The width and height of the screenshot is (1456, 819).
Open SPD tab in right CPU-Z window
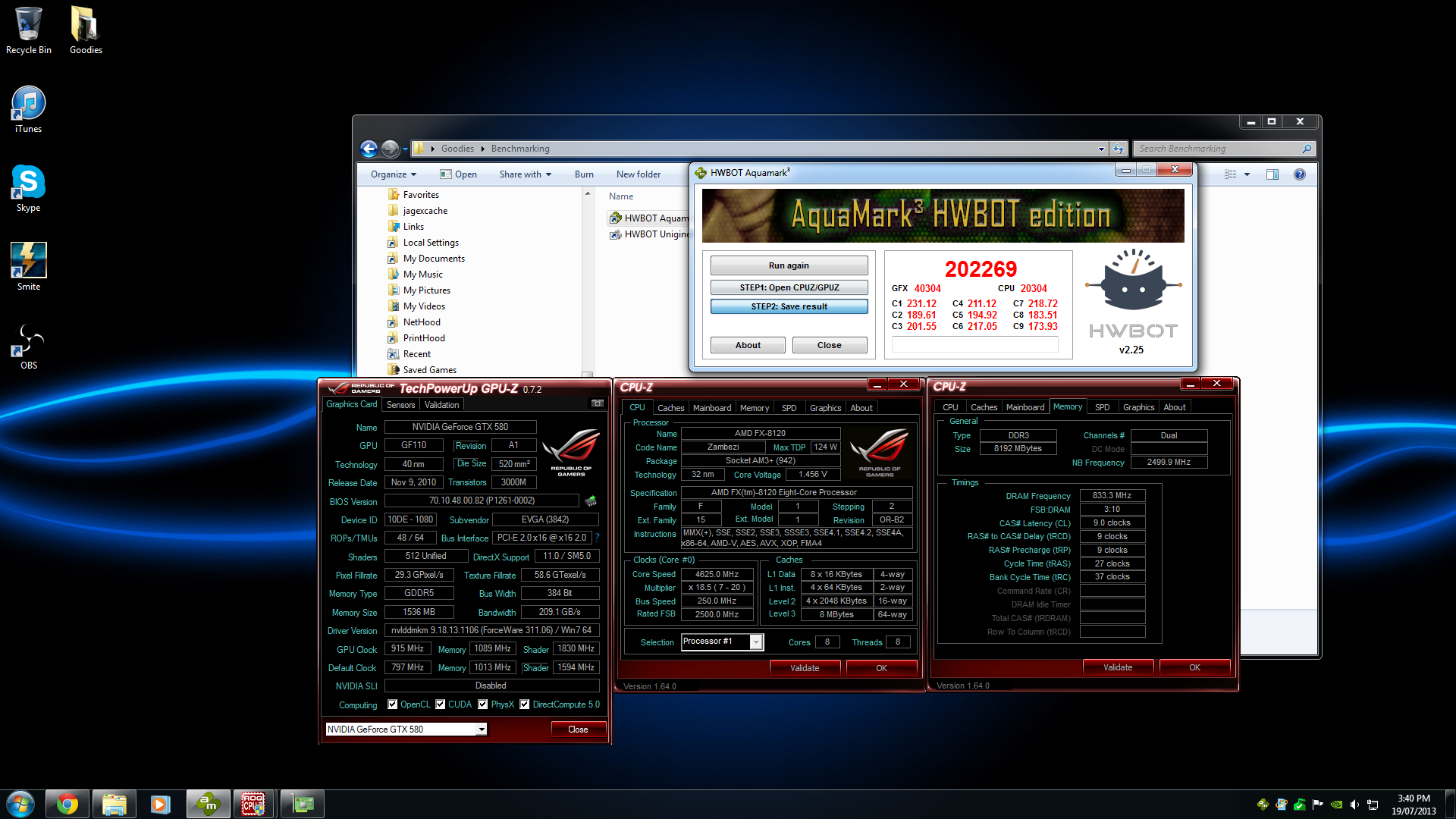coord(1102,407)
